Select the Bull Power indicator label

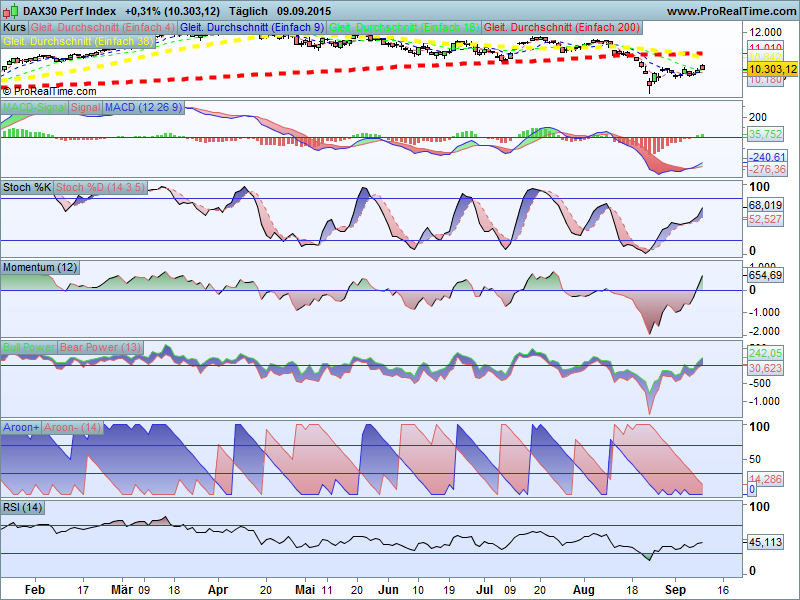[29, 347]
